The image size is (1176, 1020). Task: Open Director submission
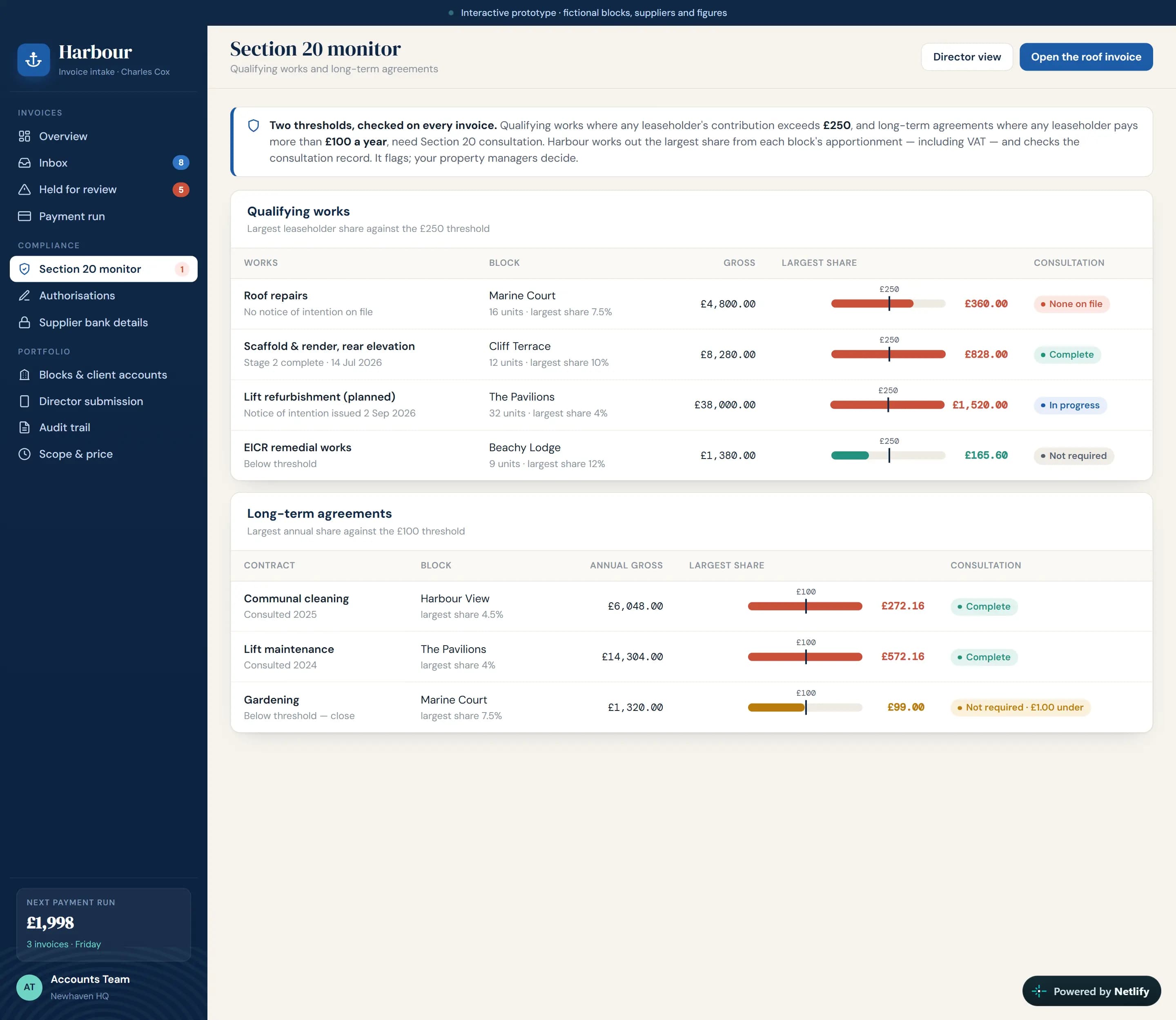click(104, 401)
